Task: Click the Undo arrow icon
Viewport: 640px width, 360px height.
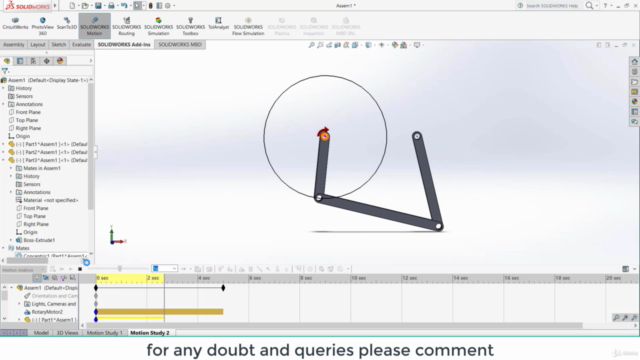Action: pyautogui.click(x=124, y=6)
